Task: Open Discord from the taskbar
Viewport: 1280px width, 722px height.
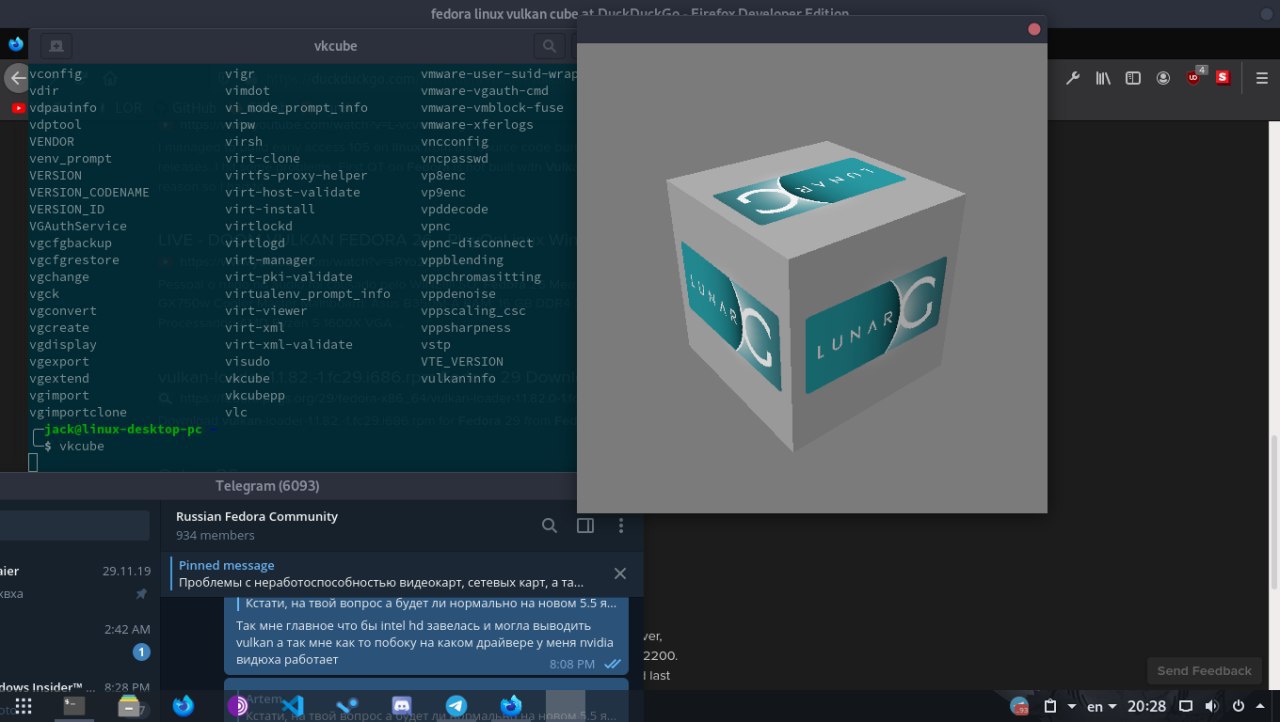Action: tap(401, 706)
